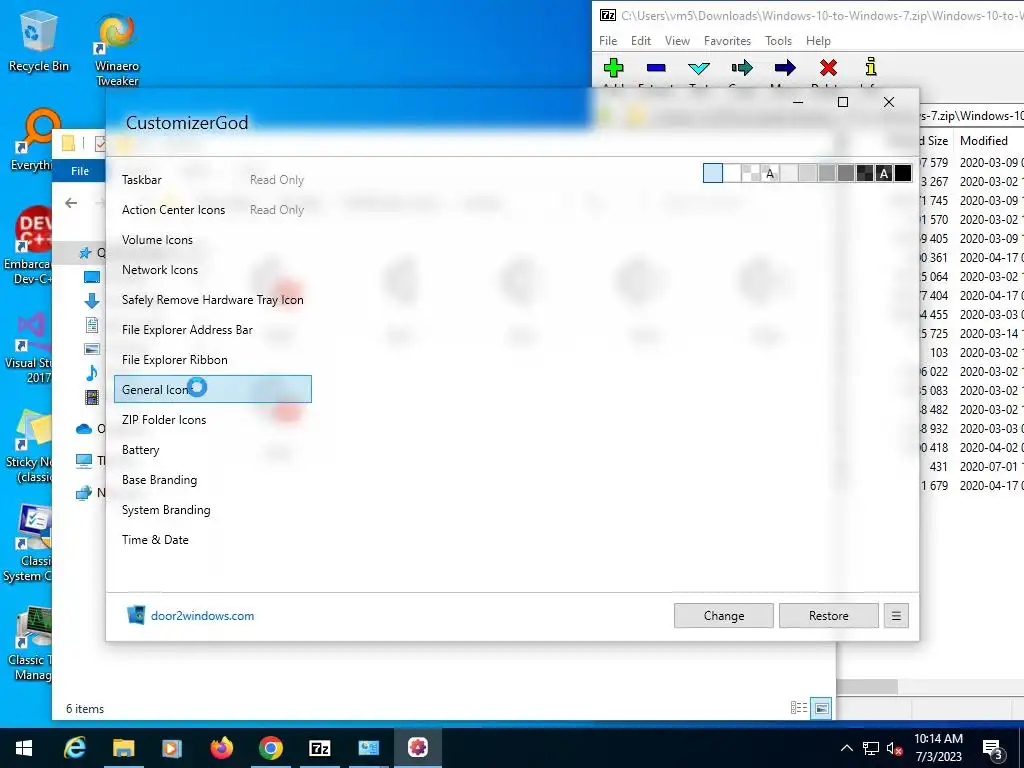Open Internet Explorer from the taskbar
The height and width of the screenshot is (768, 1024).
(74, 748)
